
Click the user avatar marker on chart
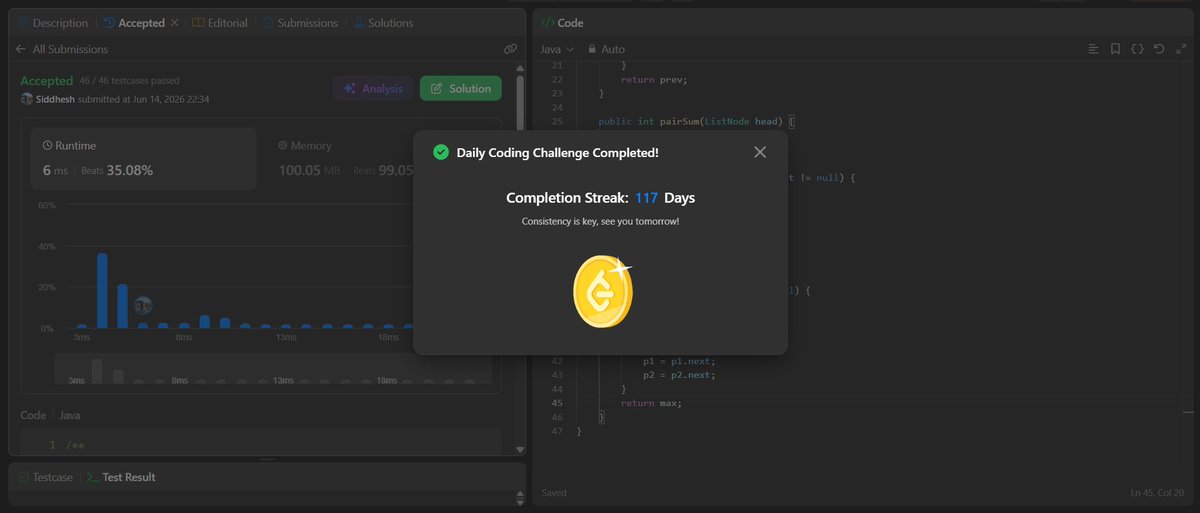pos(143,305)
